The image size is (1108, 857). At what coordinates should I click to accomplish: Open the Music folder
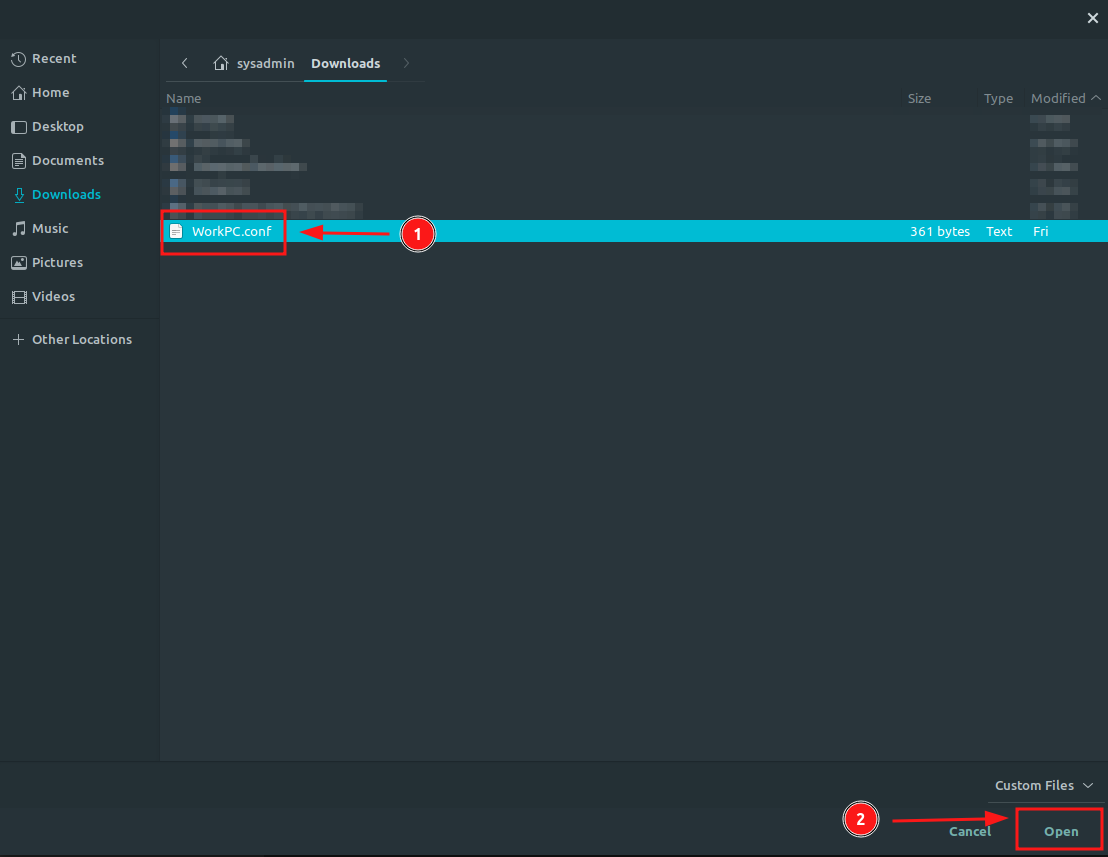click(50, 228)
